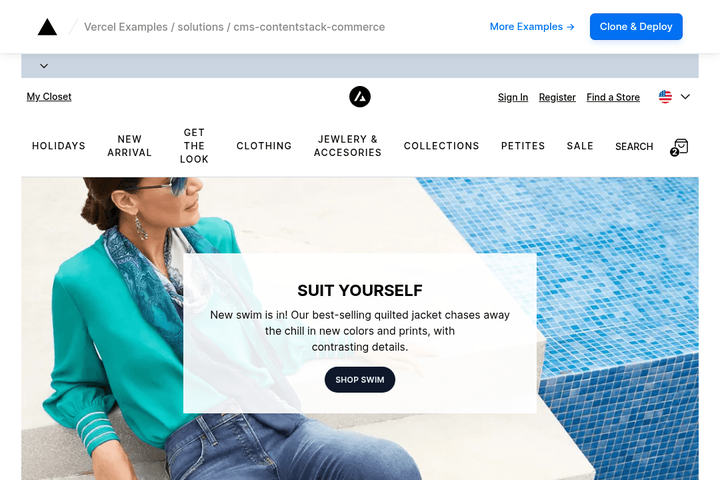Screen dimensions: 720x480
Task: Open the JEWLERY & ACCESORIES menu
Action: coord(348,146)
